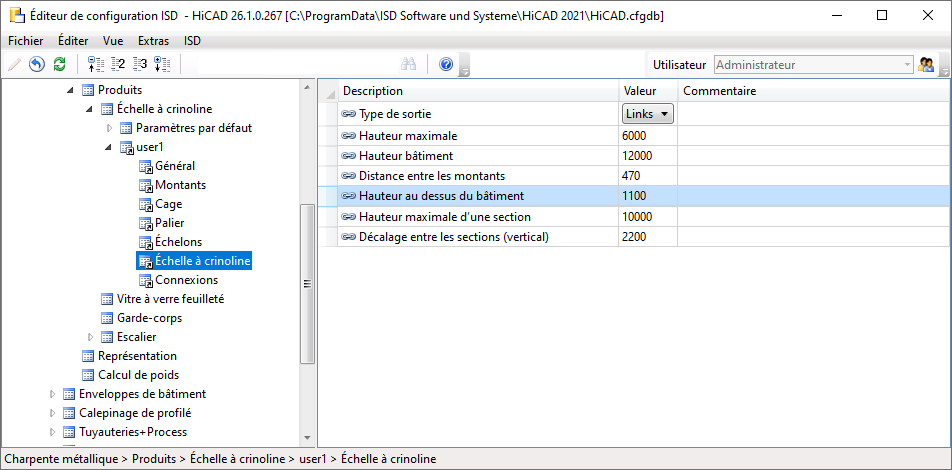Image resolution: width=952 pixels, height=470 pixels.
Task: Click the Commentaire column header
Action: (x=814, y=91)
